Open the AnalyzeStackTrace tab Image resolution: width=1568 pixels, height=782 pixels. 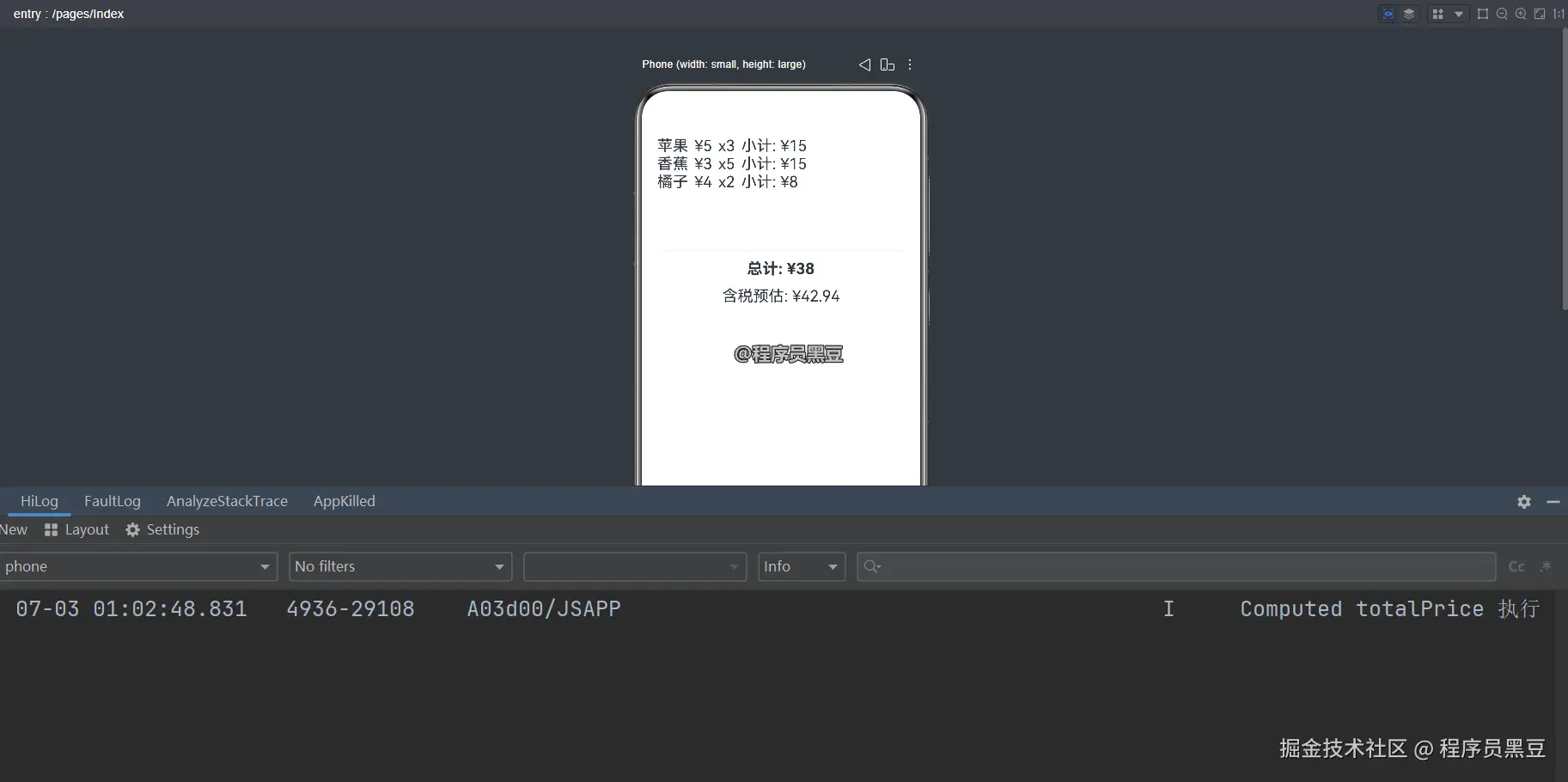point(227,501)
